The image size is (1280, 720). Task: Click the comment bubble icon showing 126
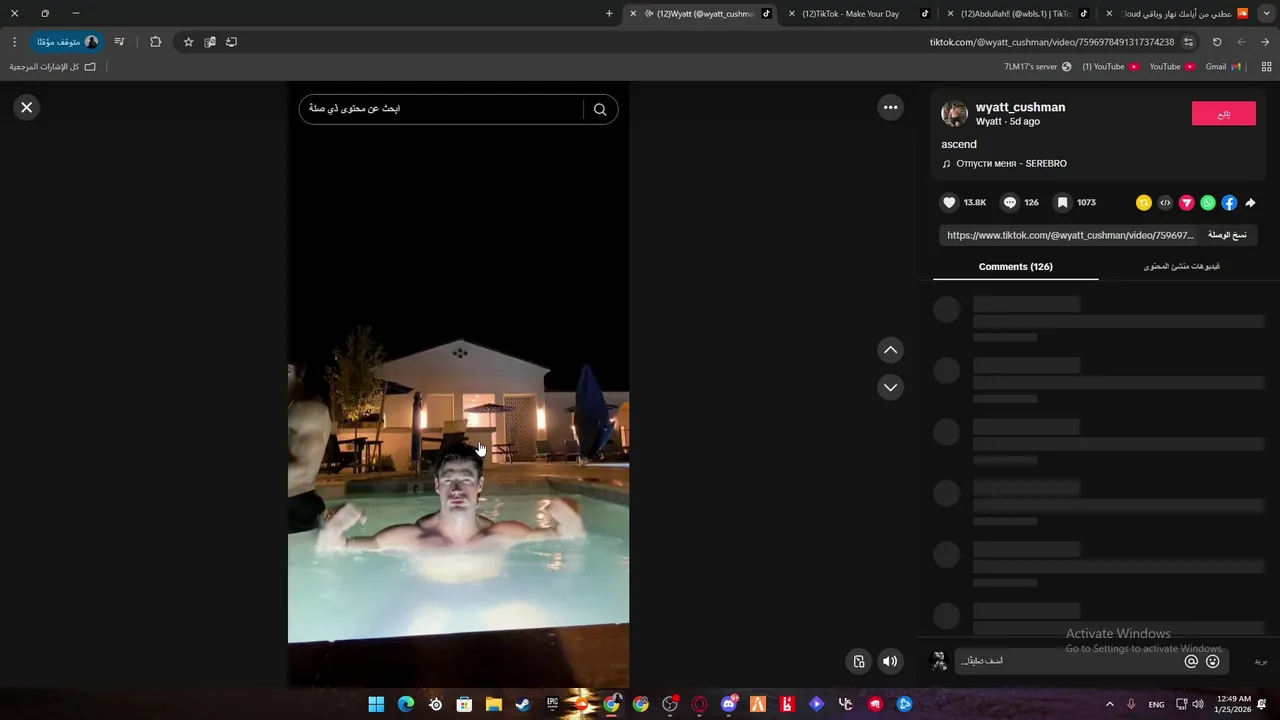click(x=1009, y=202)
